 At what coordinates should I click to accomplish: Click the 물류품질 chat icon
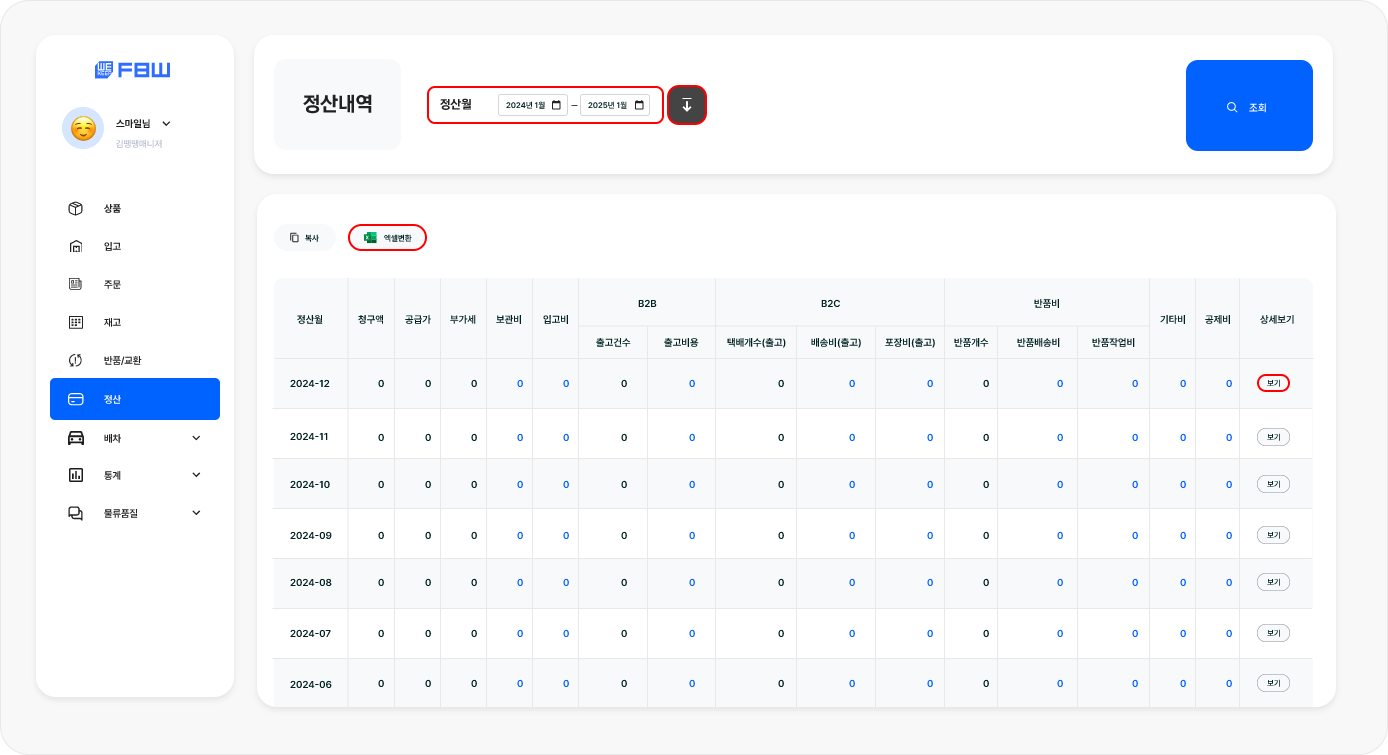(x=75, y=513)
